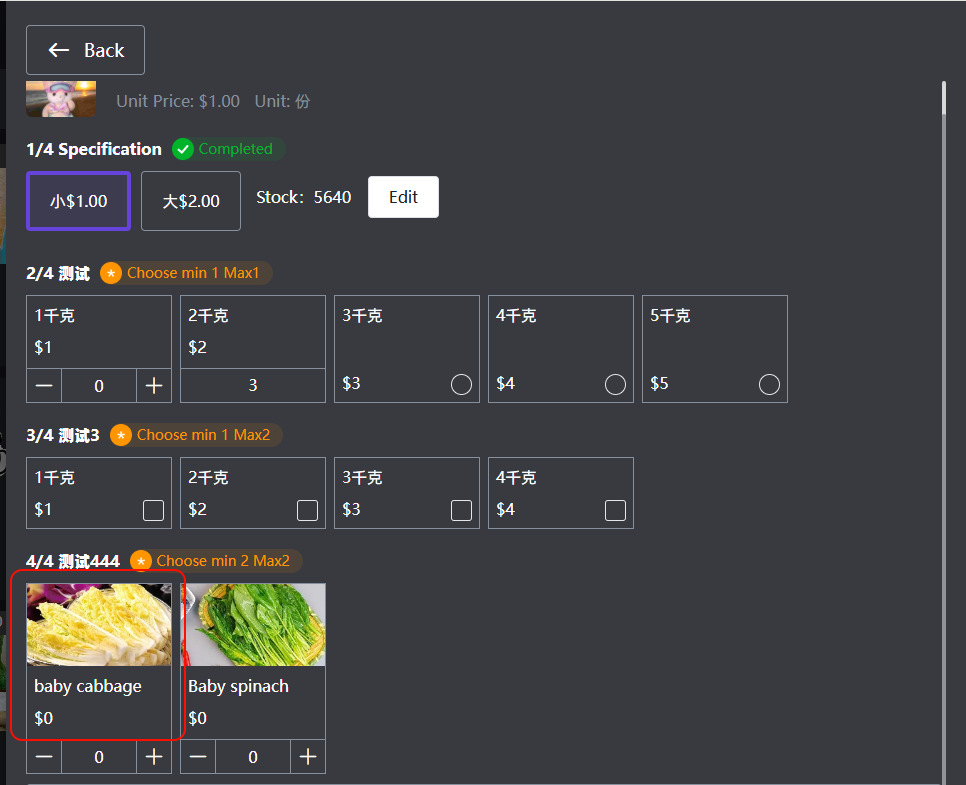Decrease baby cabbage quantity with minus icon
Viewport: 966px width, 785px height.
point(44,757)
